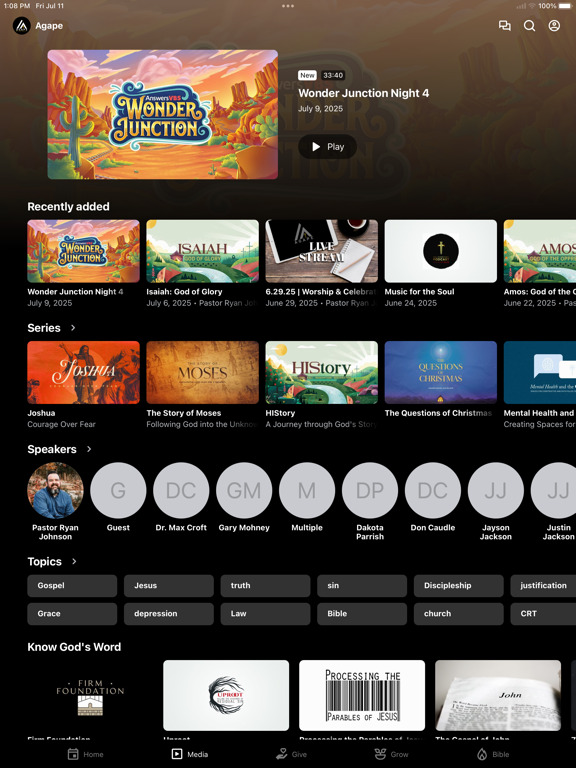Open the Uproot study card
Image resolution: width=576 pixels, height=768 pixels.
[226, 696]
